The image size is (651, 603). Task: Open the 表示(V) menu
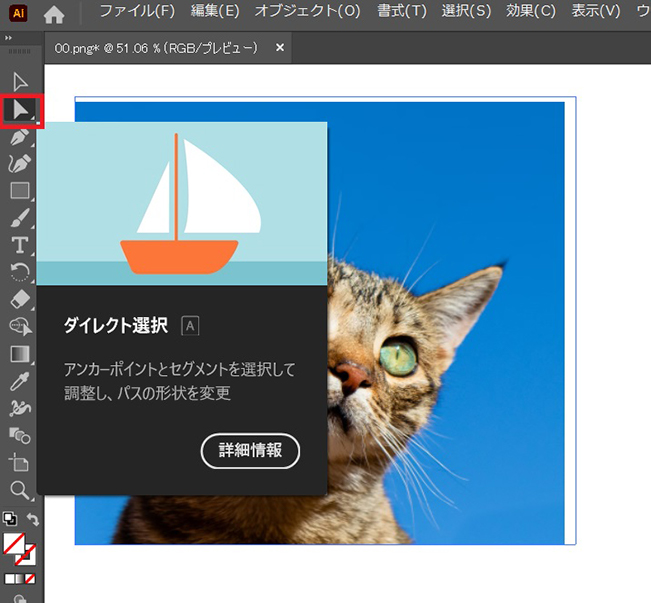pyautogui.click(x=596, y=11)
